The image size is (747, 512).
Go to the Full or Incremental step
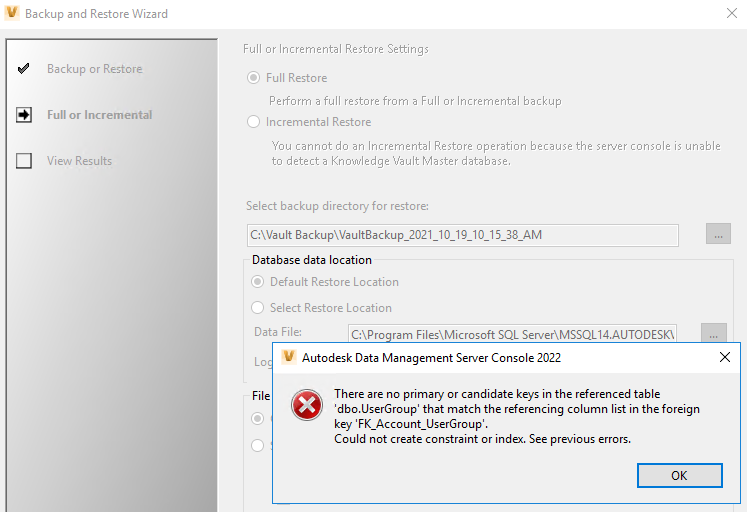coord(99,115)
